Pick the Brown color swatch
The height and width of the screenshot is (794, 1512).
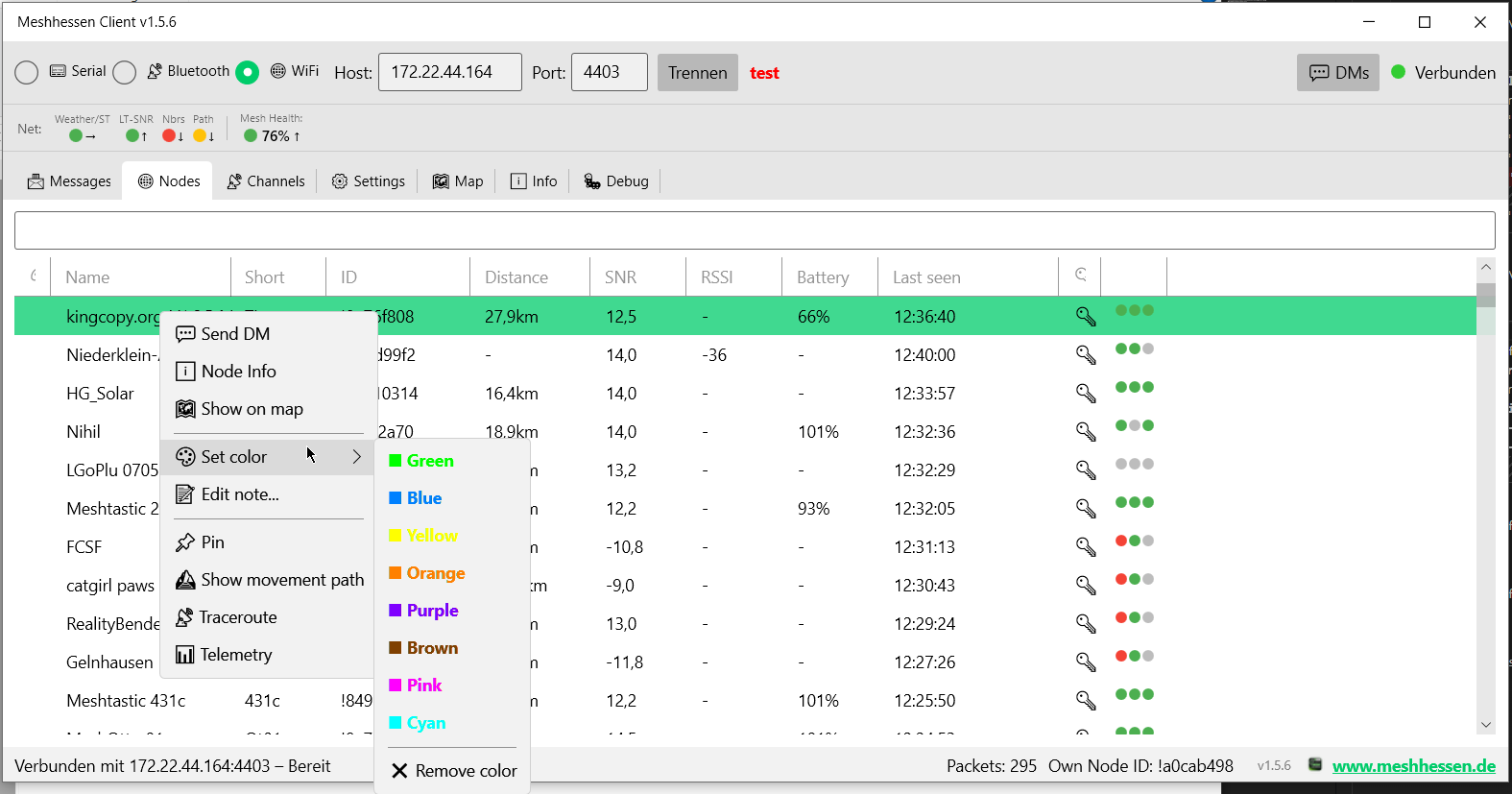click(395, 648)
